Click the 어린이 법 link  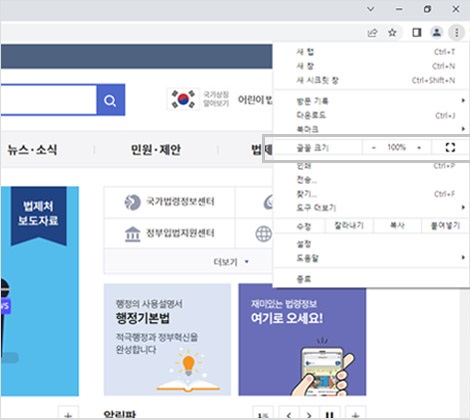(x=255, y=99)
